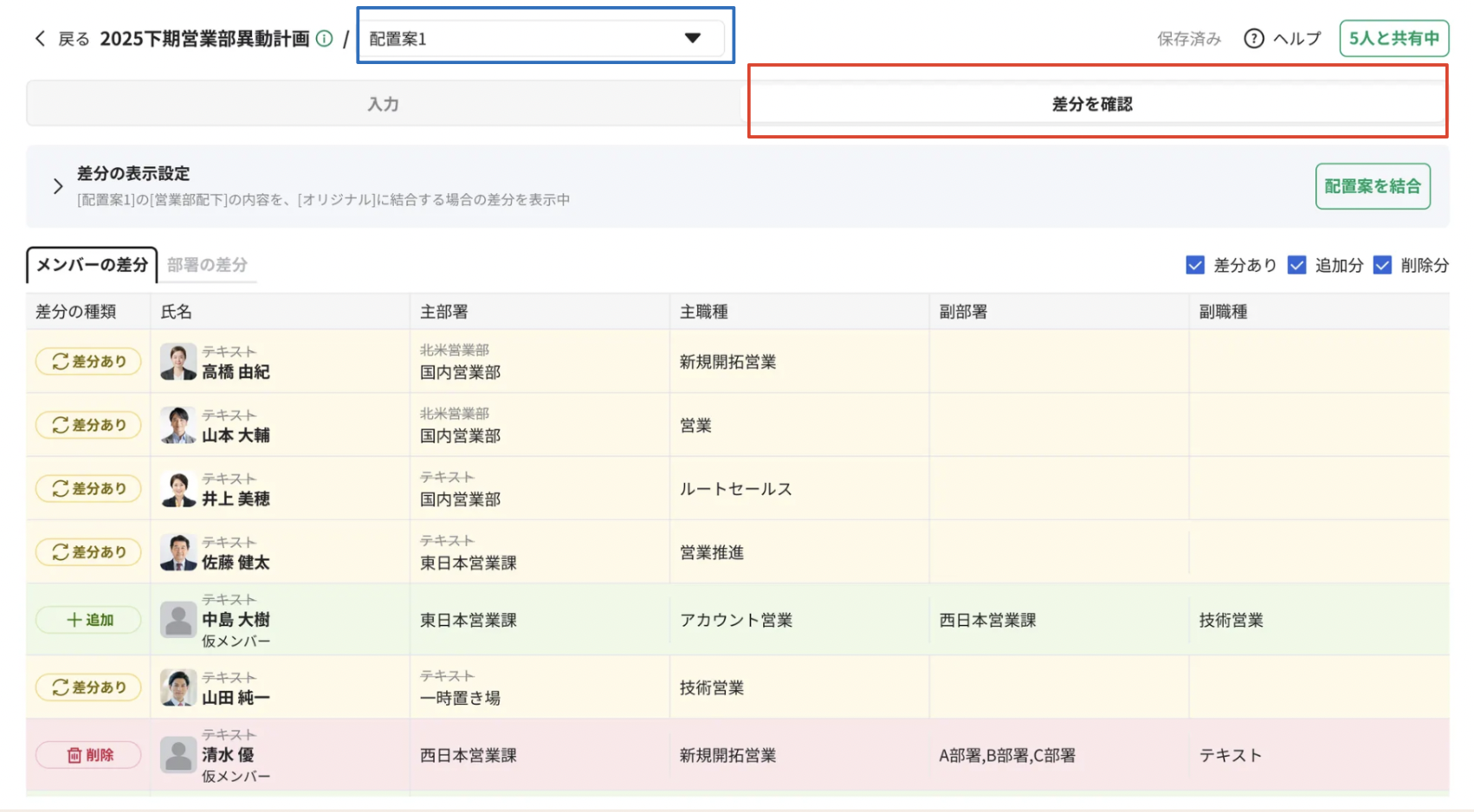The height and width of the screenshot is (812, 1474).
Task: Select the 差分を確認 tab
Action: [x=1091, y=104]
